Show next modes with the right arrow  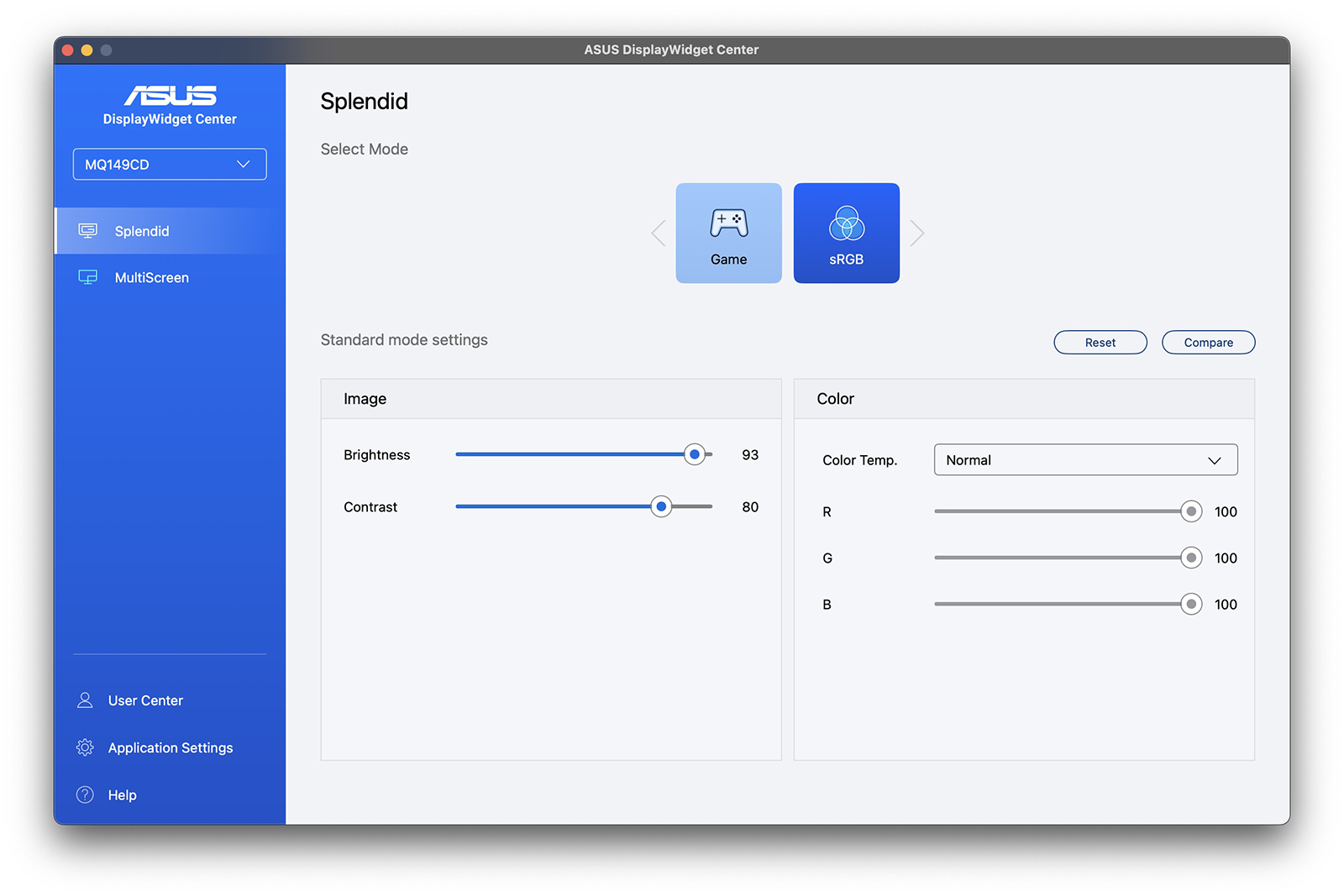click(x=917, y=233)
